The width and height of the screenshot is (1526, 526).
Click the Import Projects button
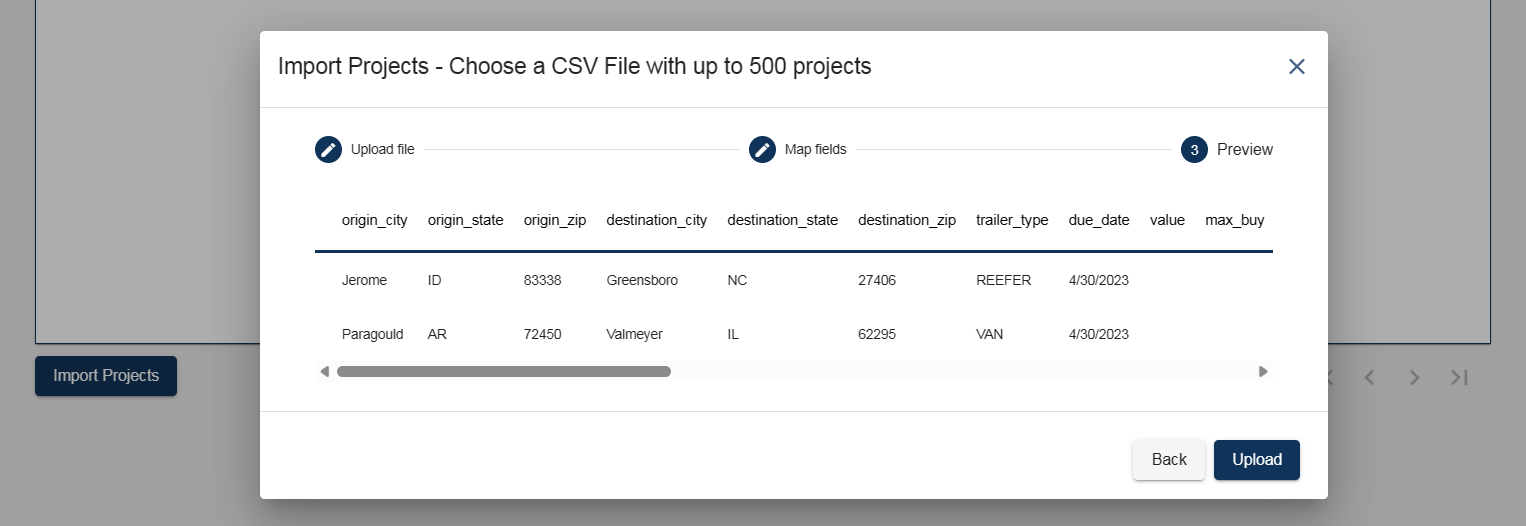[106, 376]
